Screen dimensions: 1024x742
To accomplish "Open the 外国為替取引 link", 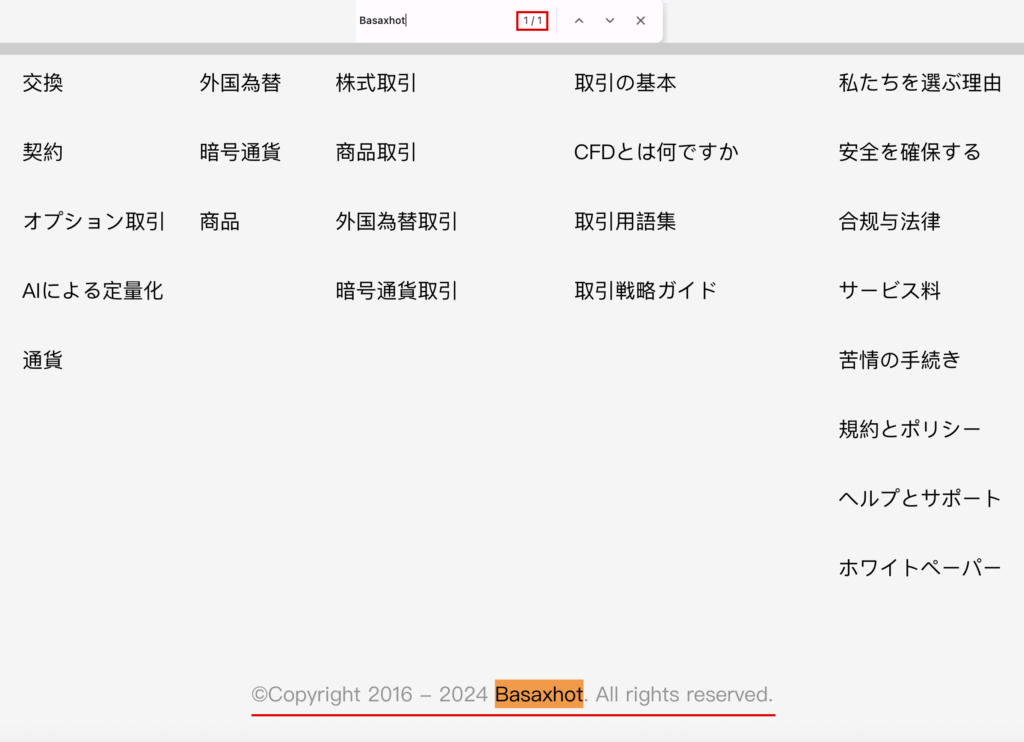I will click(x=396, y=221).
